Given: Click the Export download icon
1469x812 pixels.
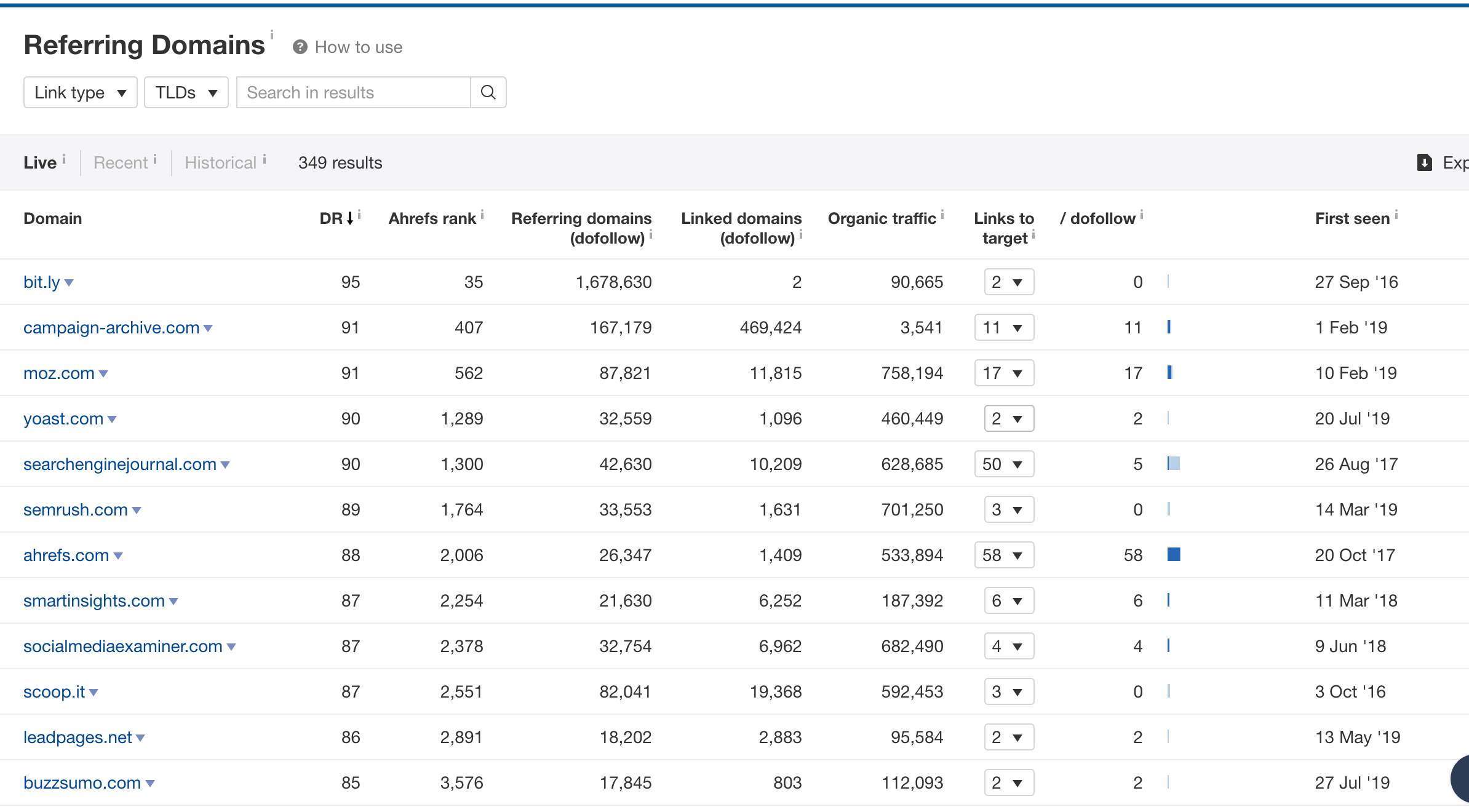Looking at the screenshot, I should click(1424, 162).
